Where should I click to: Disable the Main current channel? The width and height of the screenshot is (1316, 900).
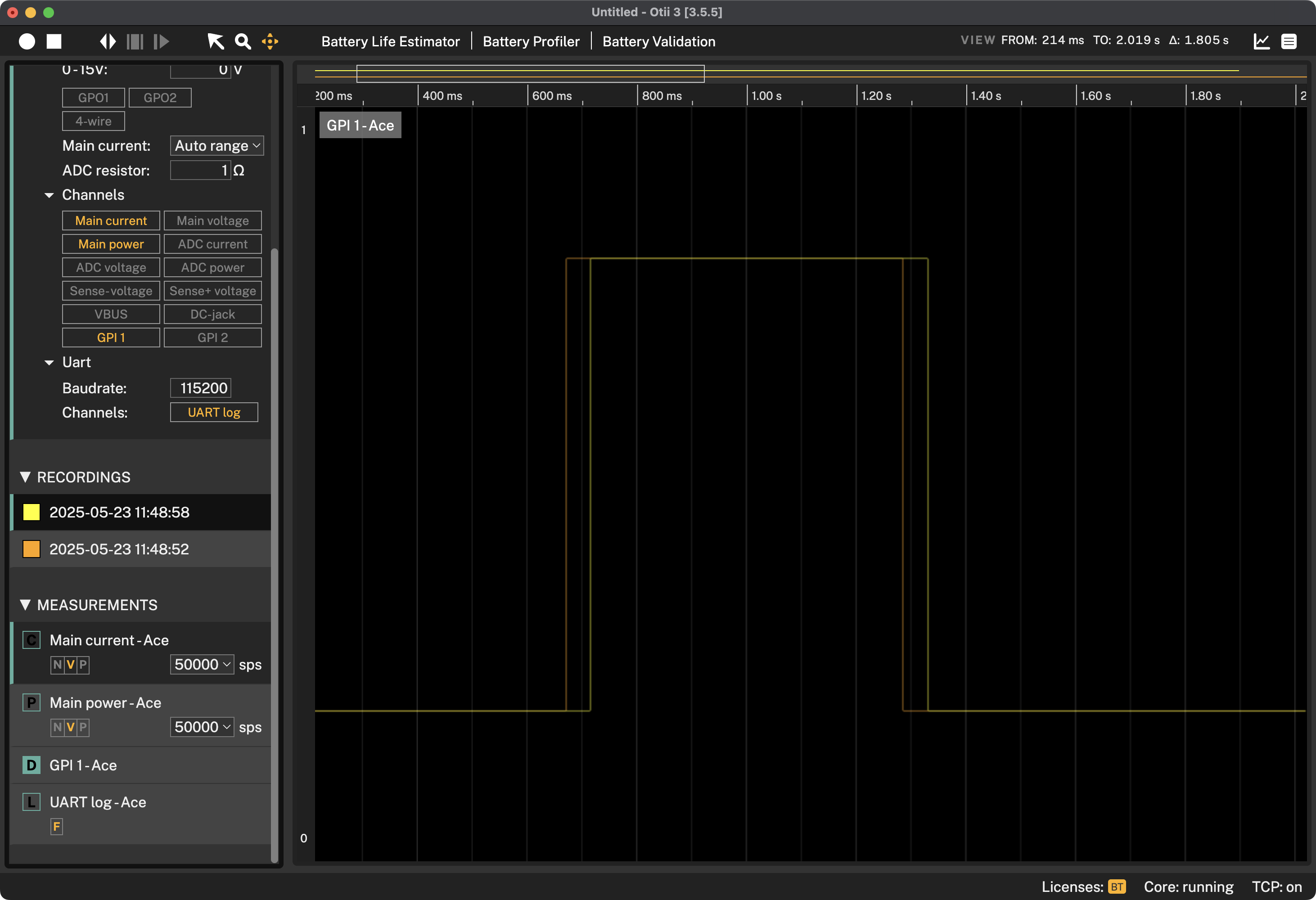click(x=111, y=221)
